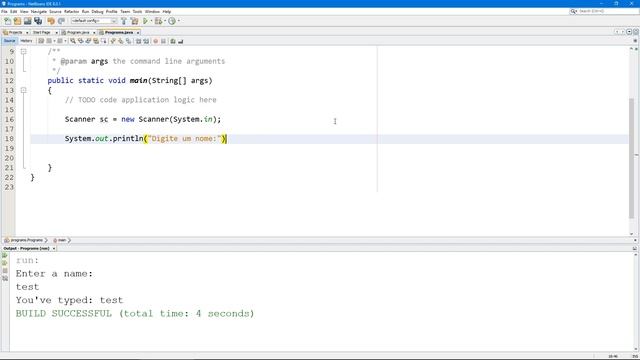The image size is (640, 360).
Task: Open the Debug menu
Action: click(97, 11)
